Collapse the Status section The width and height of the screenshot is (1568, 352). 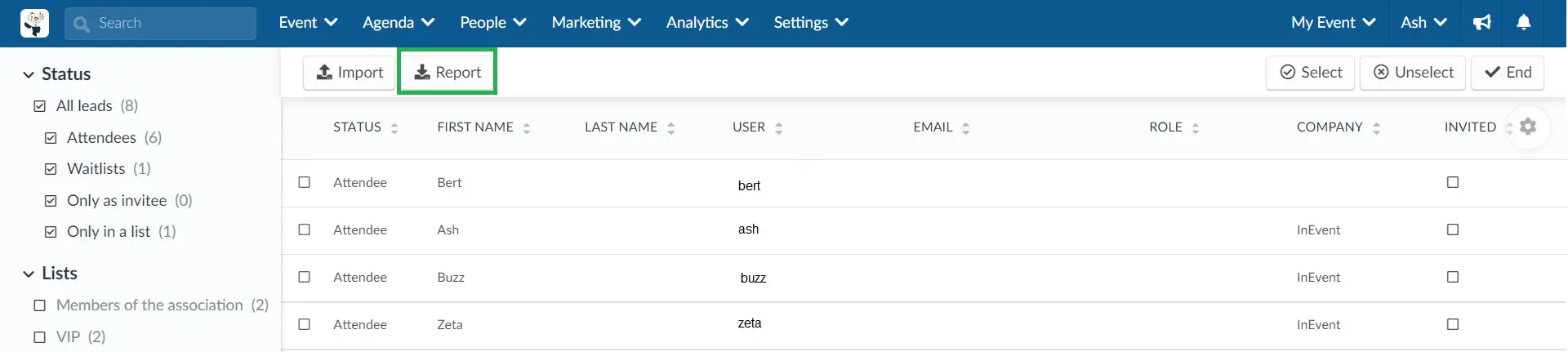coord(29,74)
